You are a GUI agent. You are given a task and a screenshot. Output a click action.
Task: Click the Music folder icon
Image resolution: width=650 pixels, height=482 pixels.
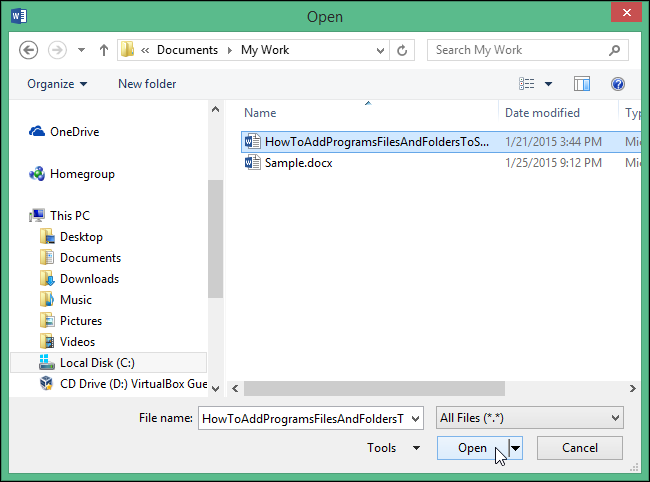pos(47,299)
